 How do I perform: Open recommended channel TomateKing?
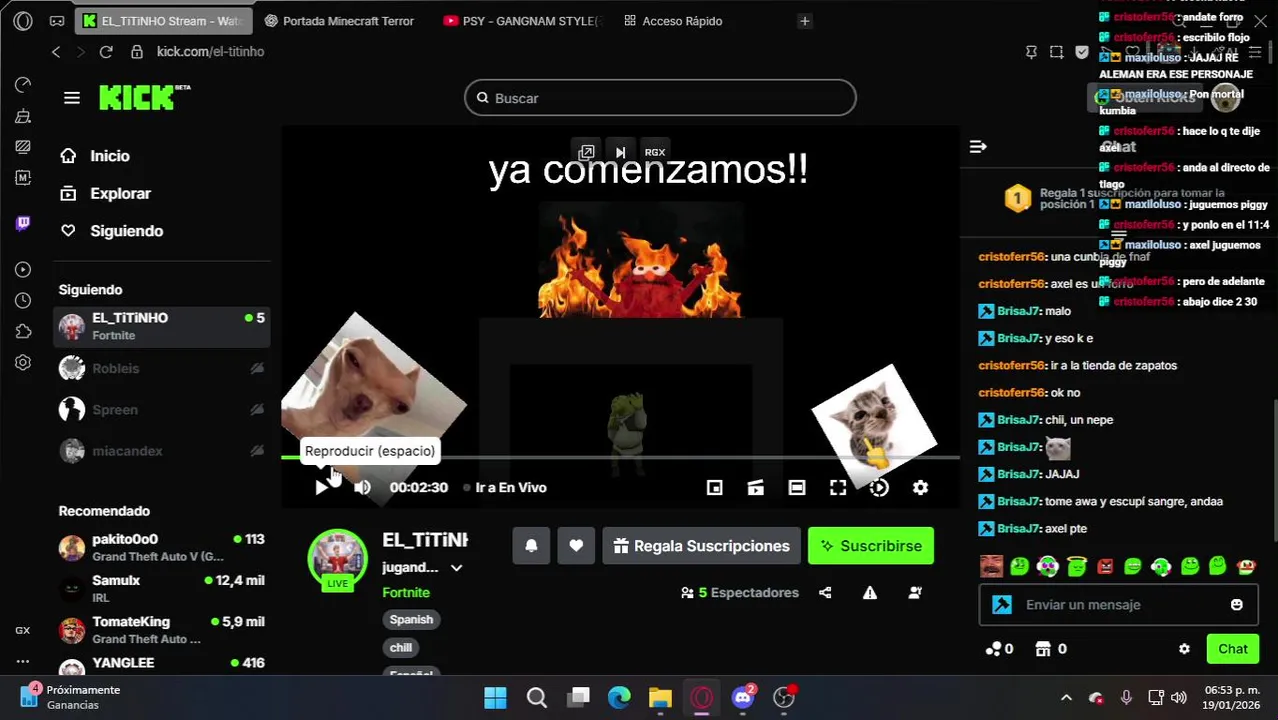[x=161, y=630]
